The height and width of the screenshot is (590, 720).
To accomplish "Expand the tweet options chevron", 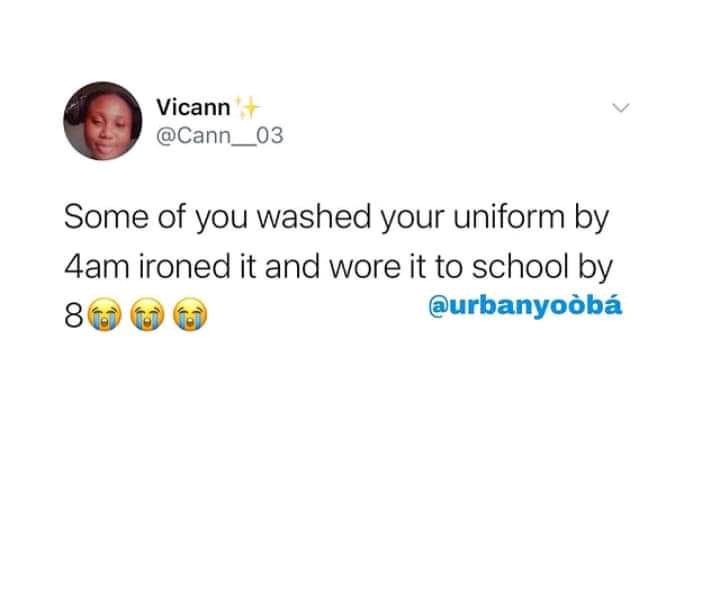I will (621, 108).
